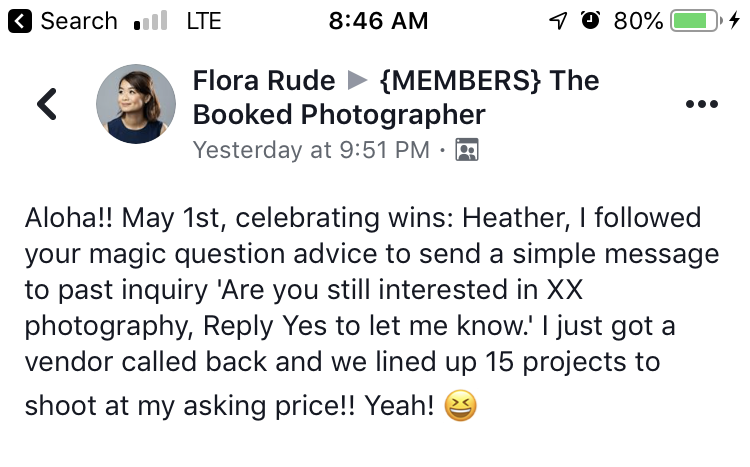This screenshot has width=750, height=467.
Task: Tap the group privacy icon after timestamp
Action: 467,150
